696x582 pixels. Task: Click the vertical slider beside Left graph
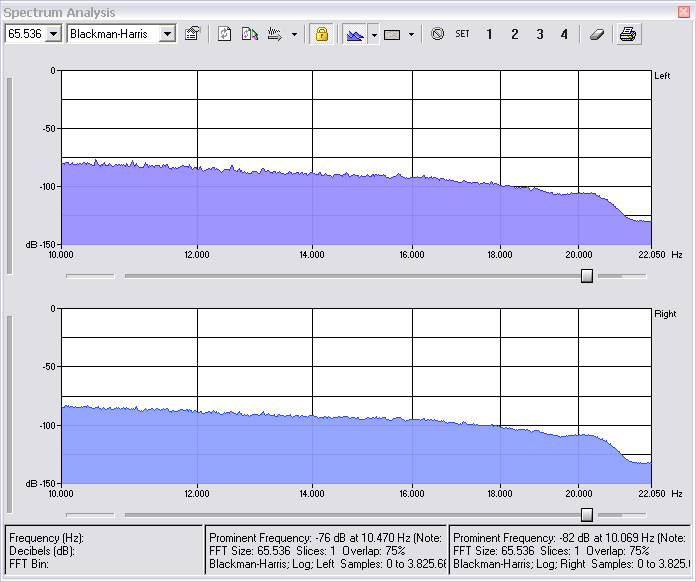tap(9, 176)
